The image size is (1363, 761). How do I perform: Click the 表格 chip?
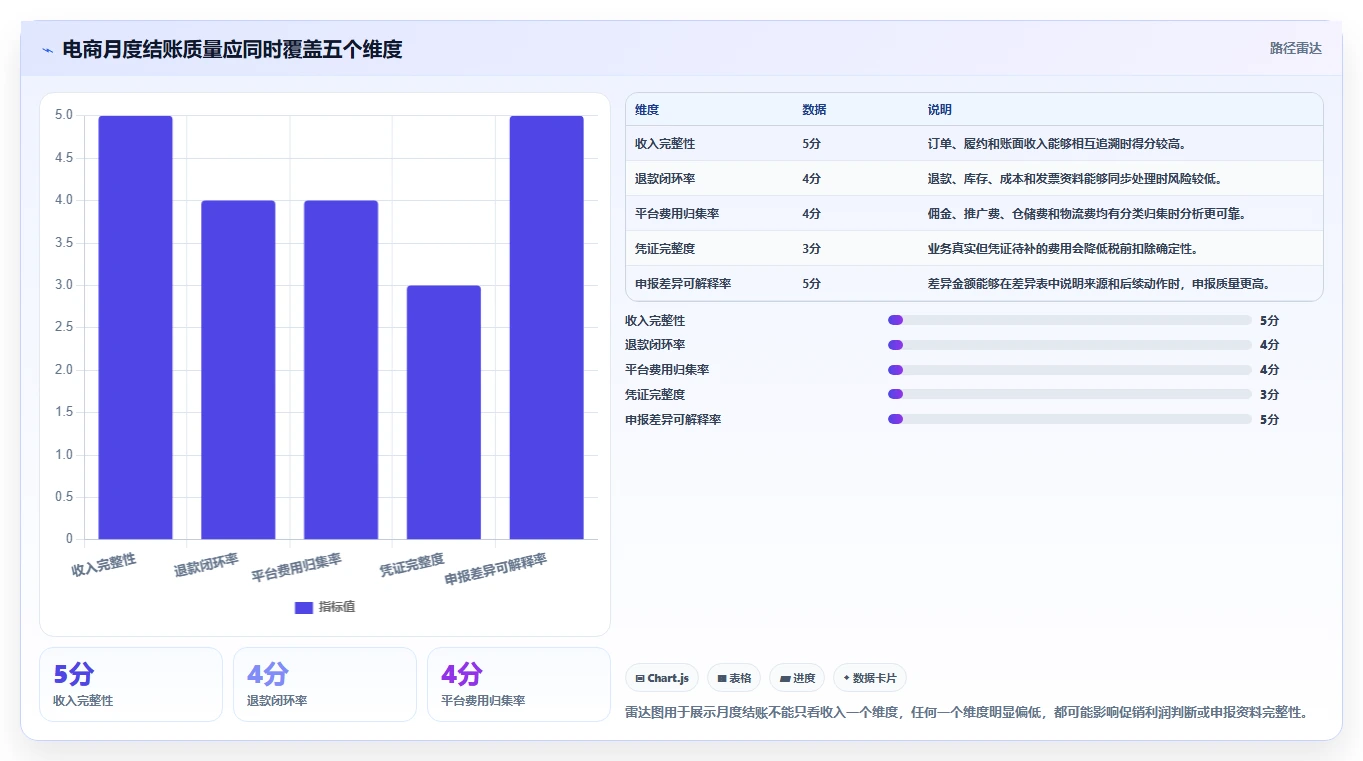[734, 678]
